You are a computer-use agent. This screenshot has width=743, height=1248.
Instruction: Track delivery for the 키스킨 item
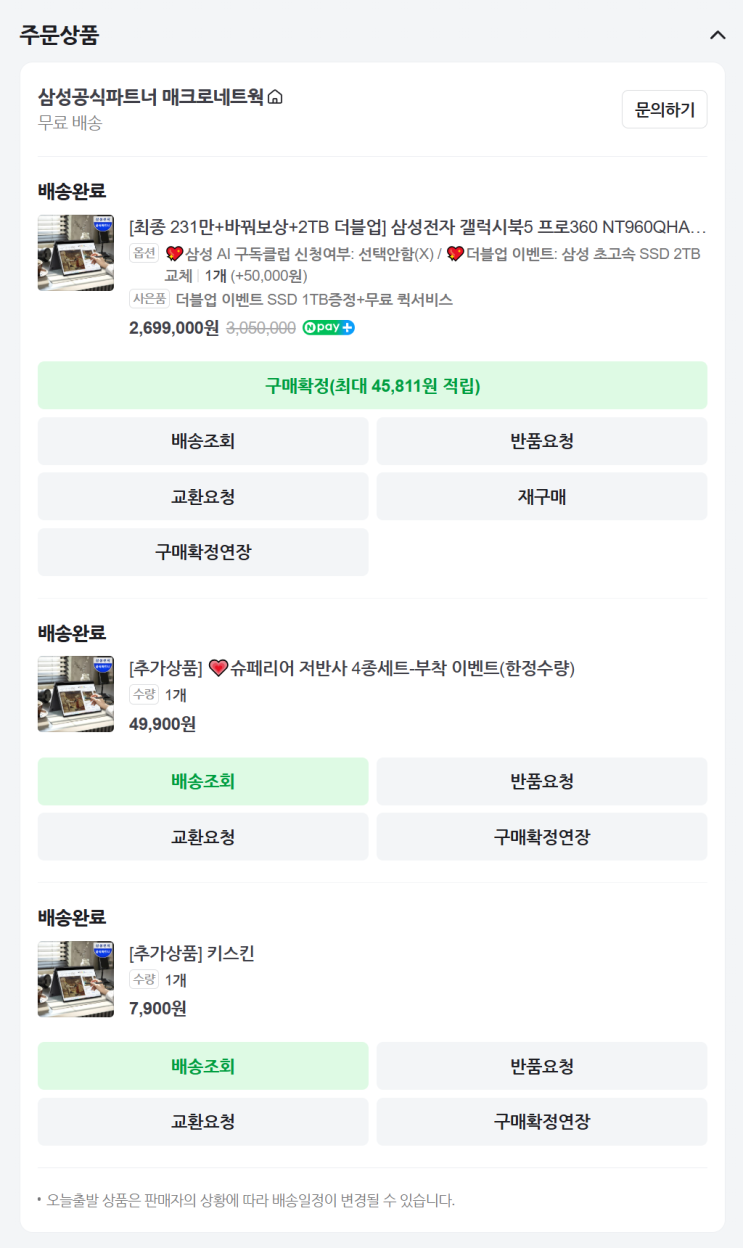(203, 1066)
